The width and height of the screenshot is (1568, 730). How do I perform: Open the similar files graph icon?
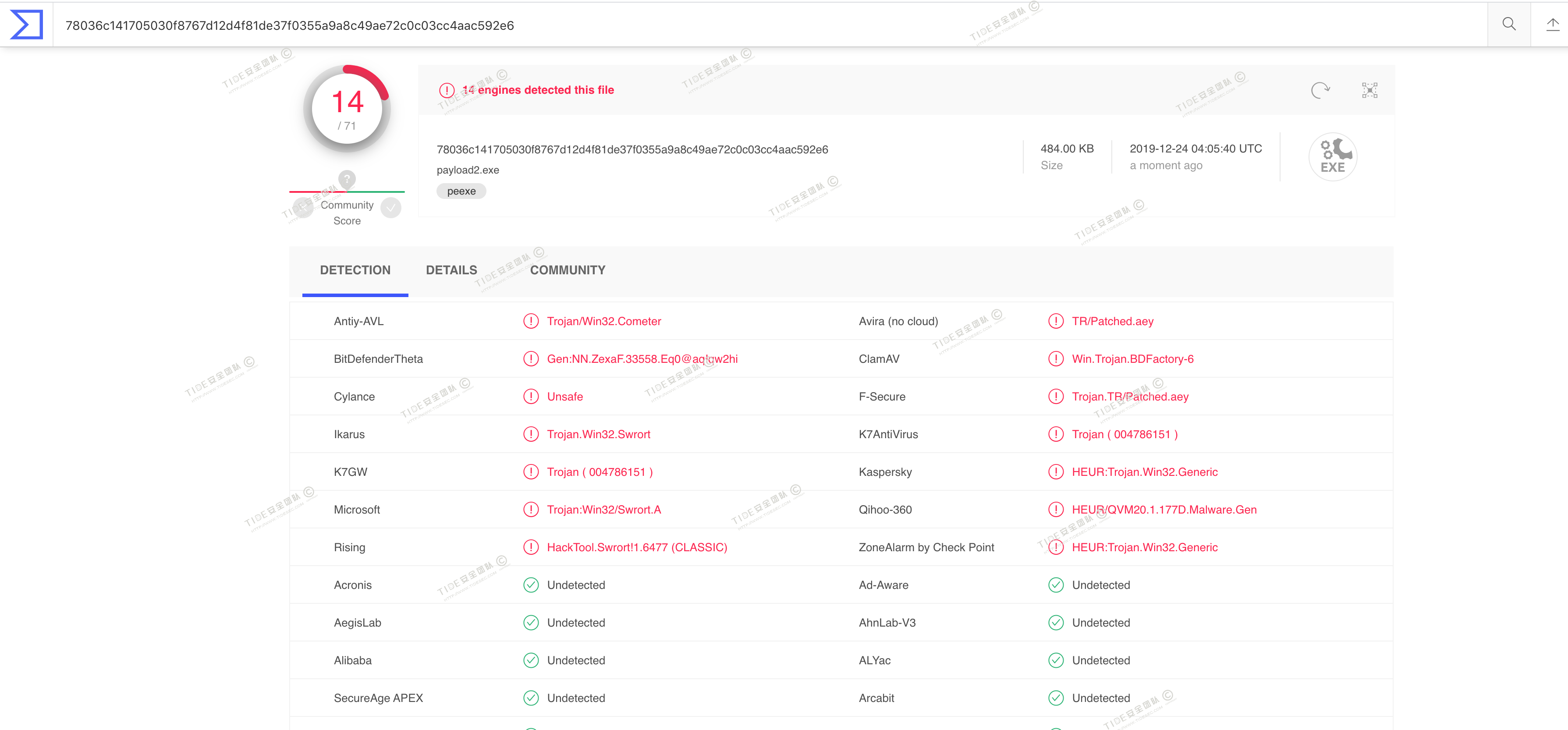(x=1369, y=90)
